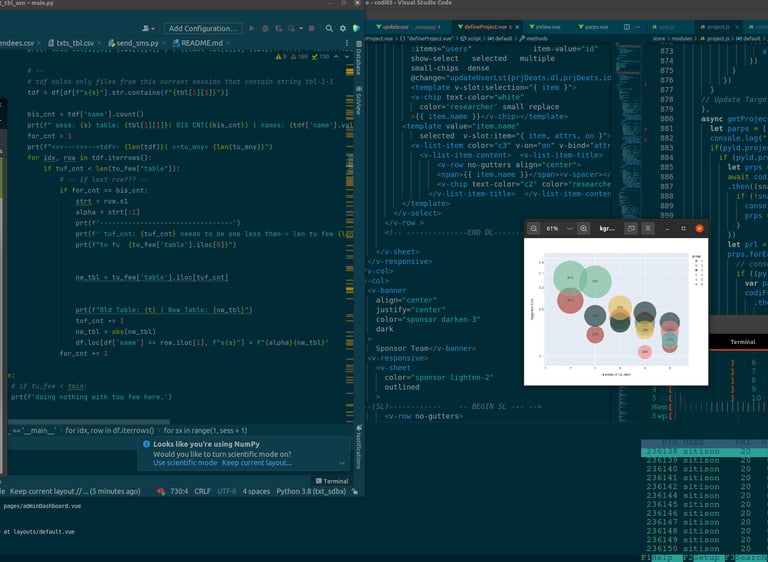Click the PyCharm Profile run icon
768x562 pixels.
291,28
